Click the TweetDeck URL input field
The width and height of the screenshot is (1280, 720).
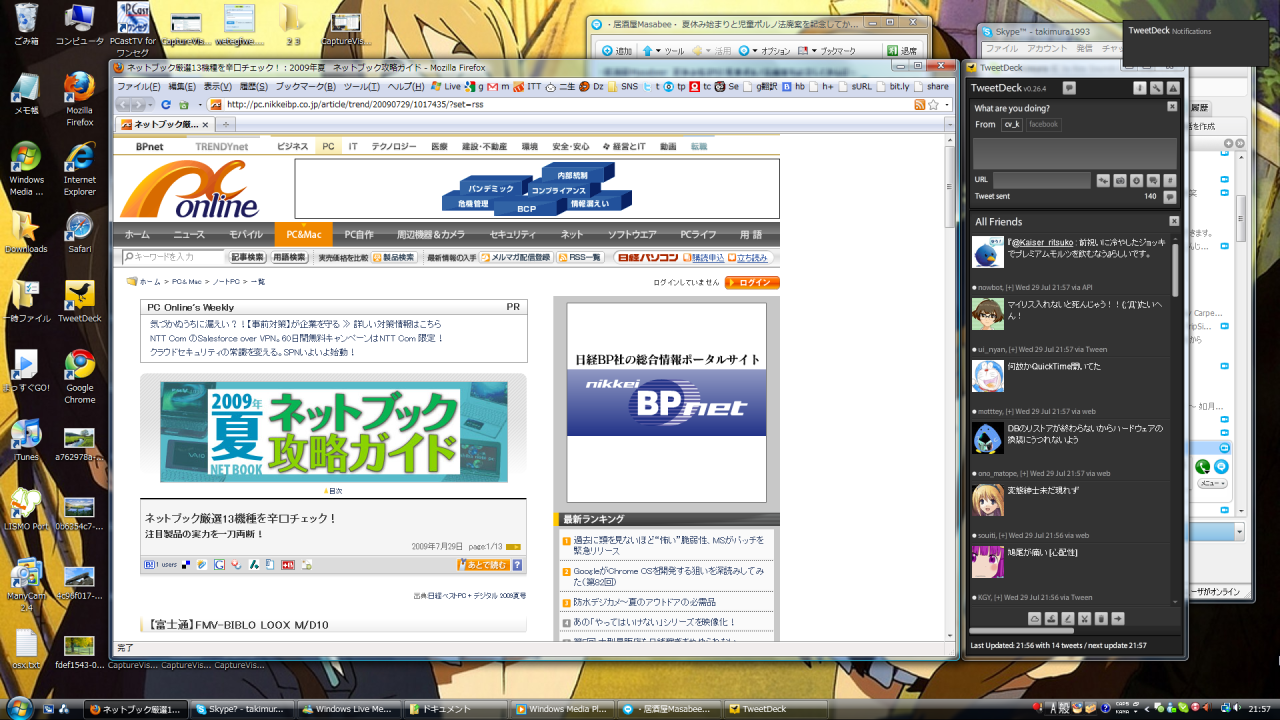tap(1041, 180)
